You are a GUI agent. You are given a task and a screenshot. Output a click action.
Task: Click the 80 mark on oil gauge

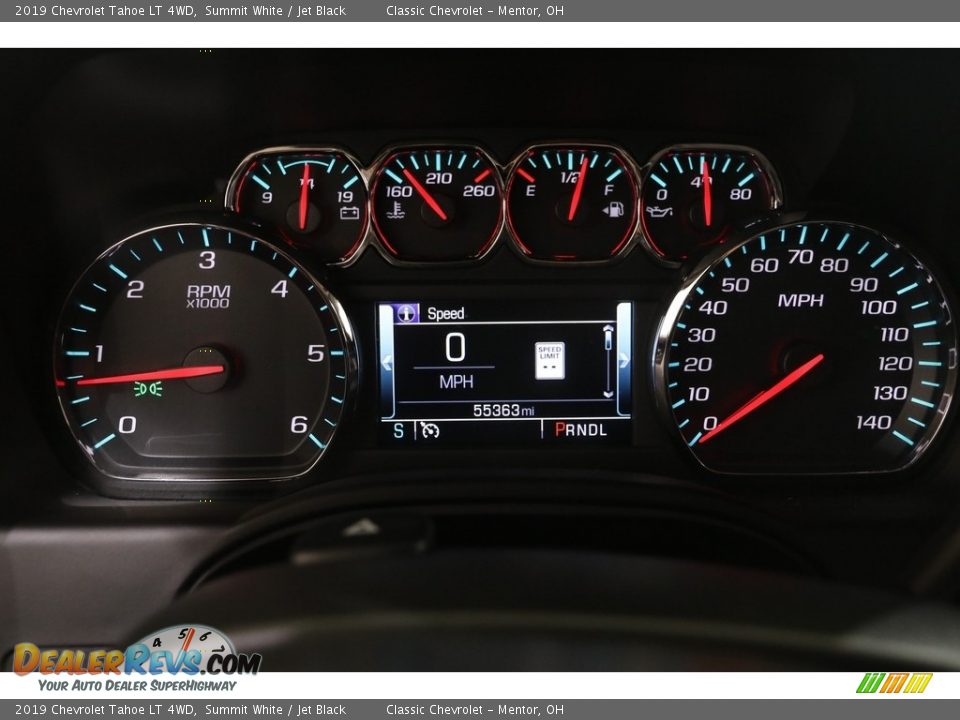(740, 194)
